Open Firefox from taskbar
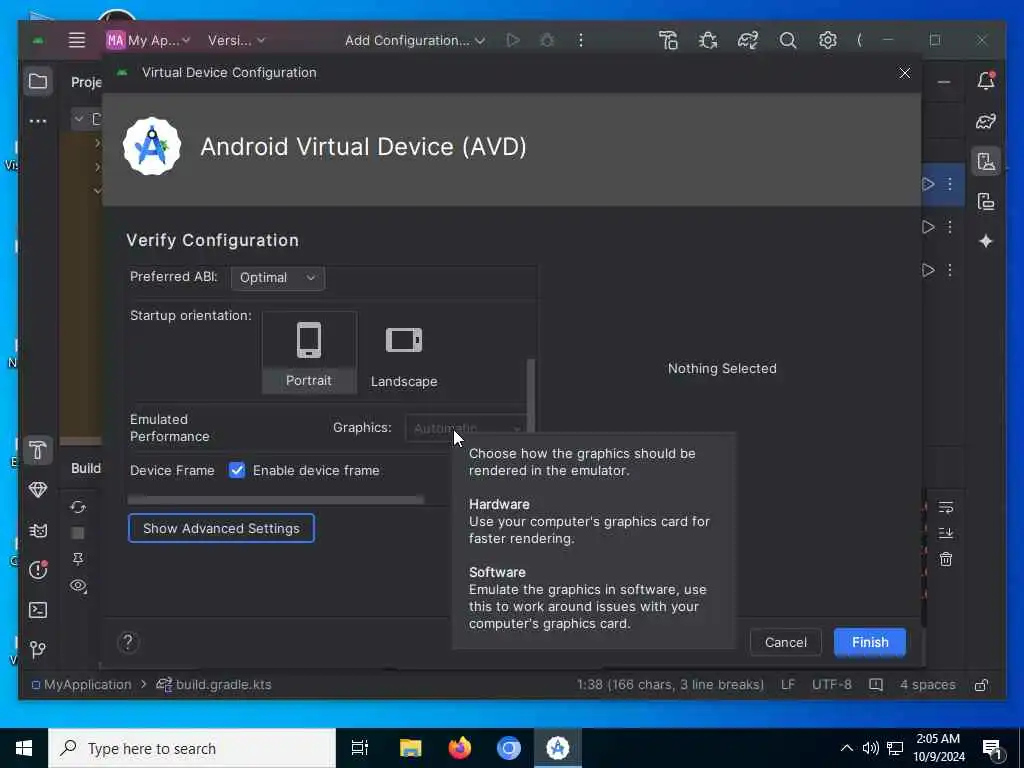1024x768 pixels. 460,748
